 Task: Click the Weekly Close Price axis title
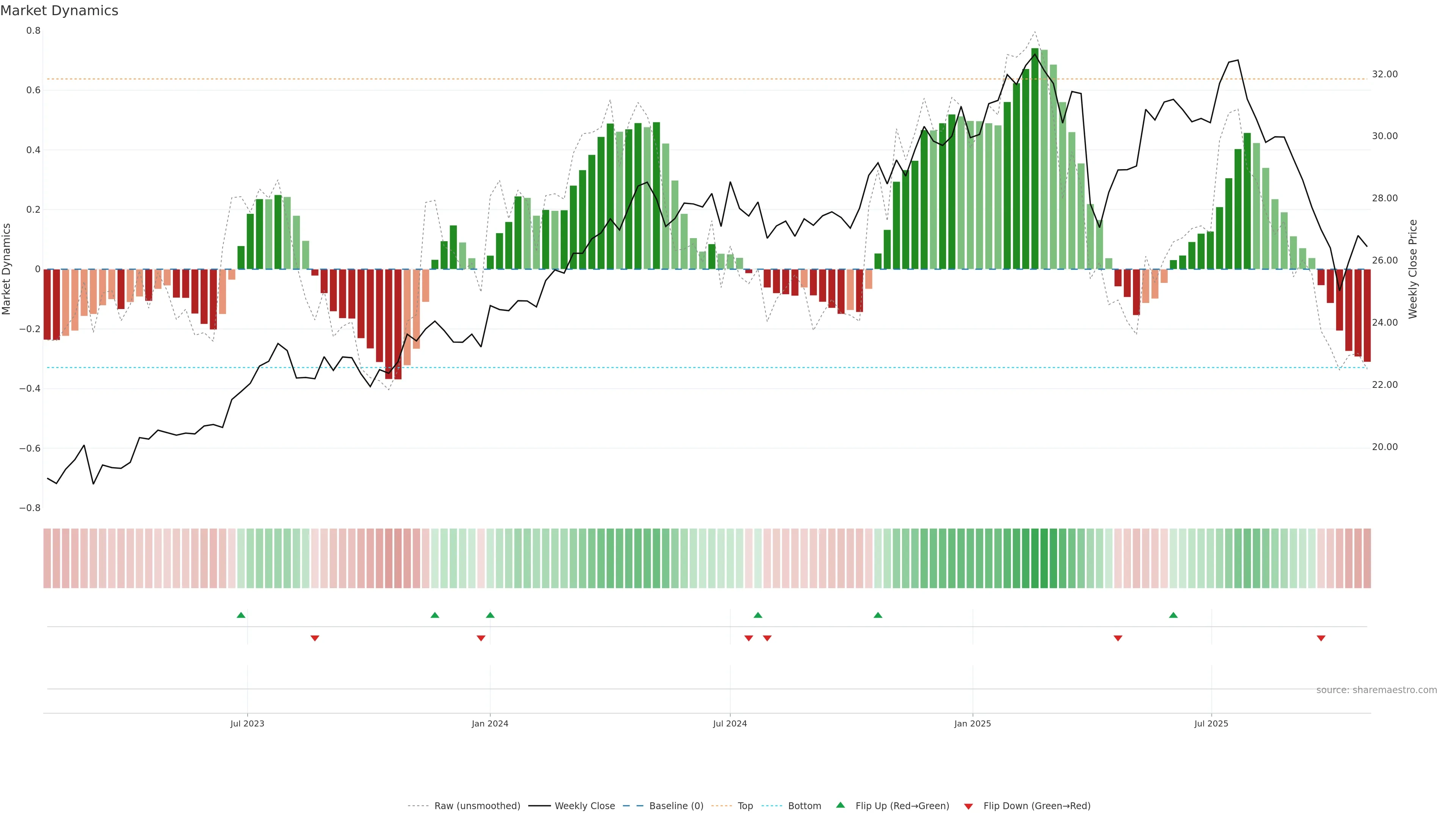pyautogui.click(x=1413, y=269)
